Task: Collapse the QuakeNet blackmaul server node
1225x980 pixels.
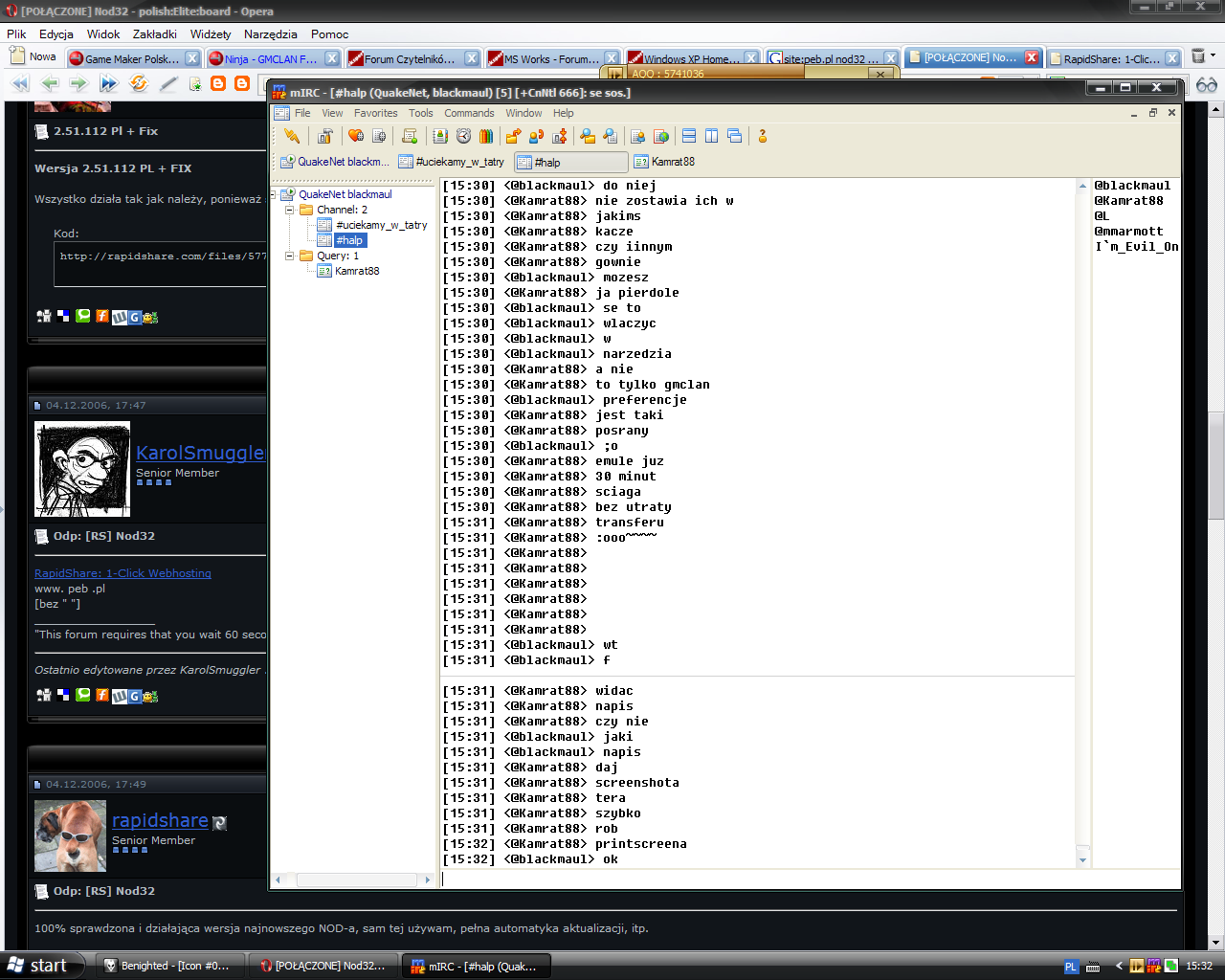Action: pyautogui.click(x=274, y=194)
